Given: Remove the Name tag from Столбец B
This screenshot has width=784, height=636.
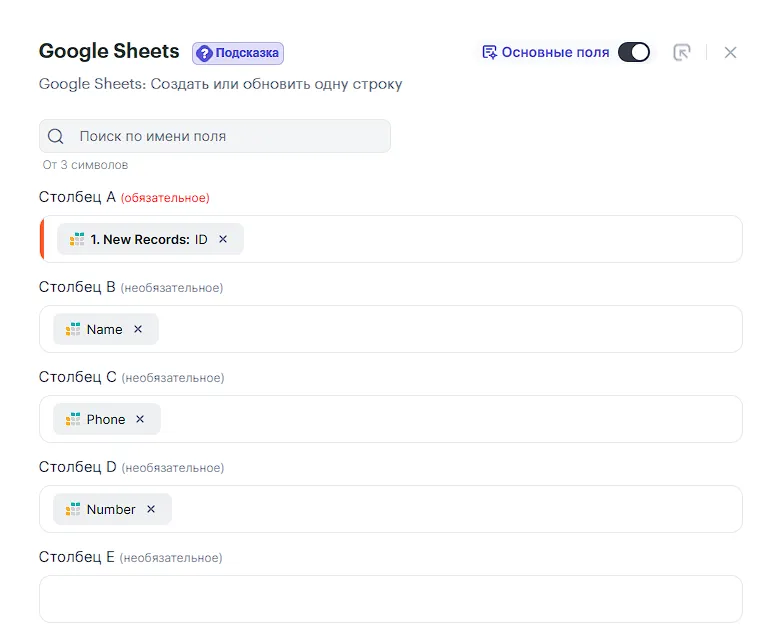Looking at the screenshot, I should click(x=138, y=330).
